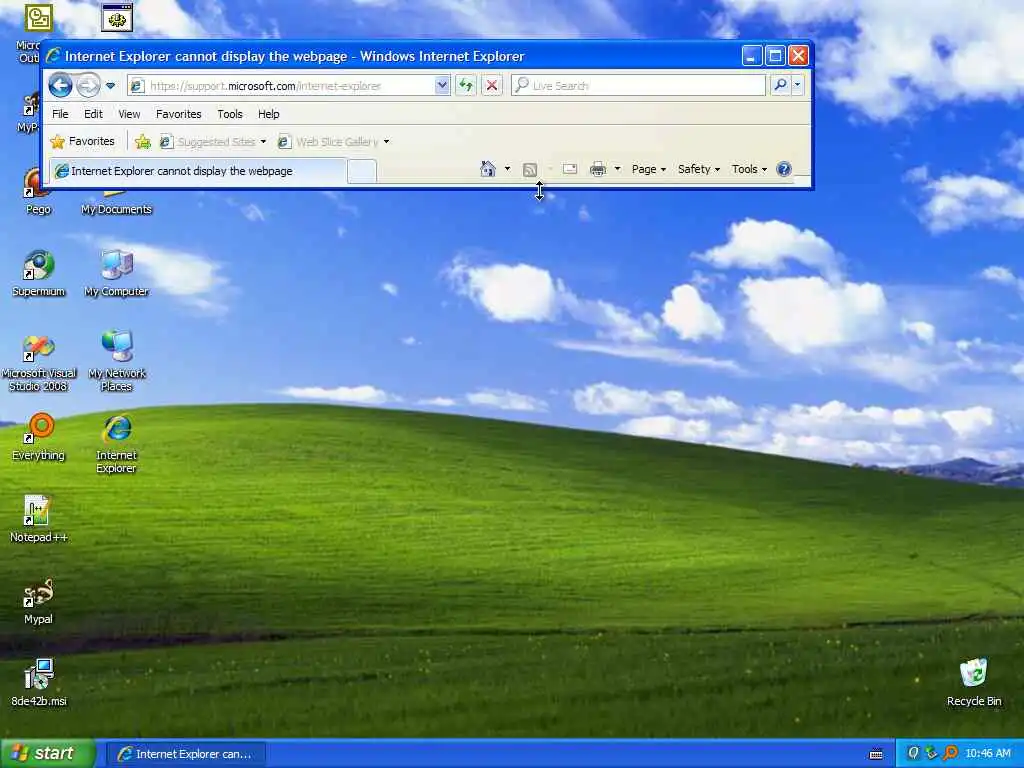Image resolution: width=1024 pixels, height=768 pixels.
Task: Click the green network adapter tray icon
Action: [x=932, y=753]
